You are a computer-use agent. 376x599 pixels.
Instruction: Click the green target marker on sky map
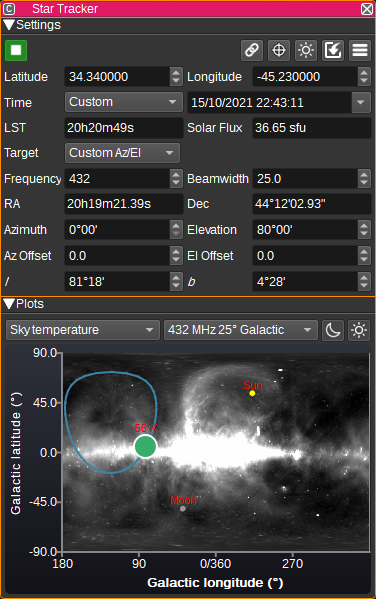pos(146,446)
